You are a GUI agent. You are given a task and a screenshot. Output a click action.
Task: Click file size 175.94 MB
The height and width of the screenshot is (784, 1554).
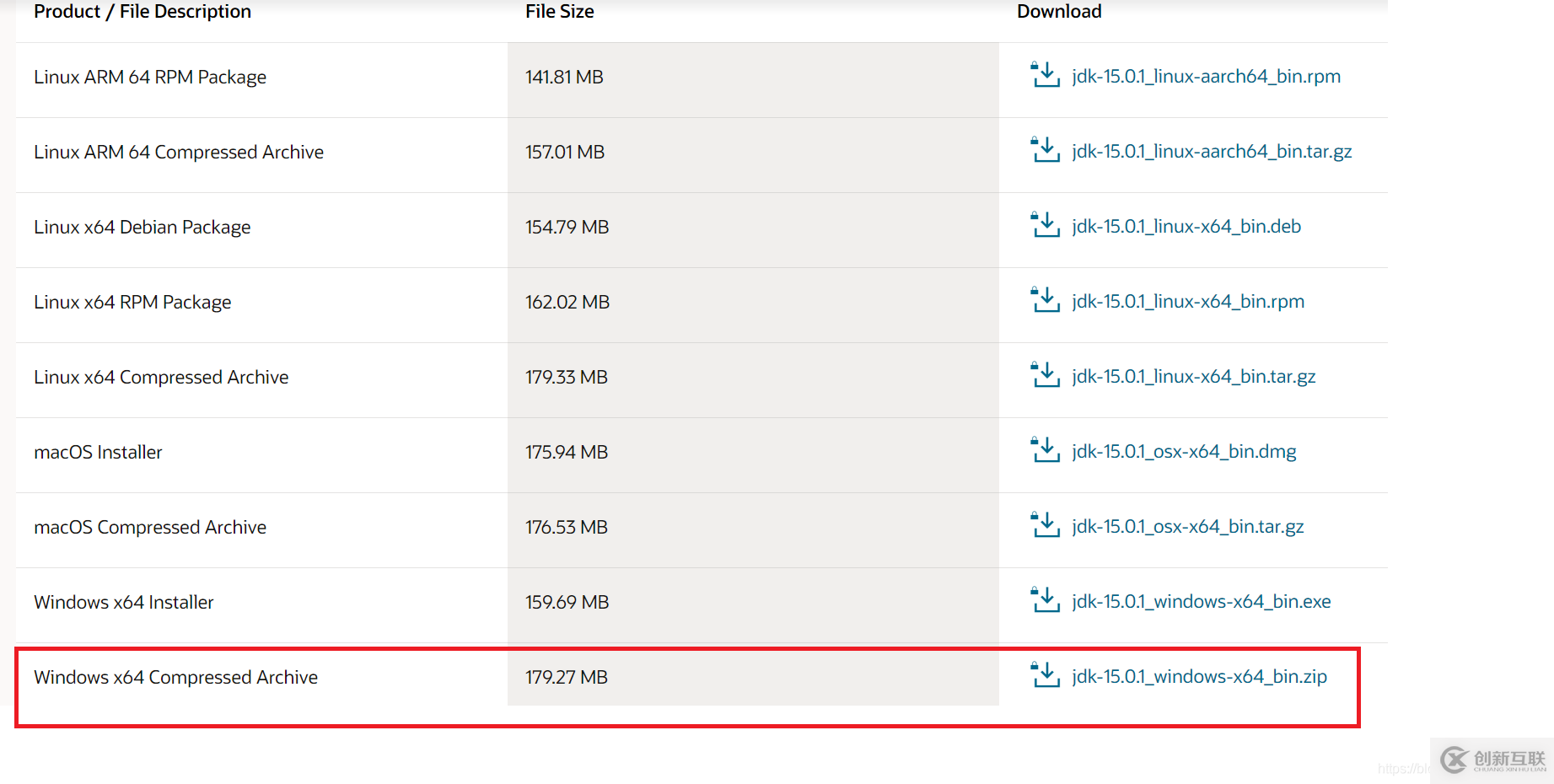567,453
